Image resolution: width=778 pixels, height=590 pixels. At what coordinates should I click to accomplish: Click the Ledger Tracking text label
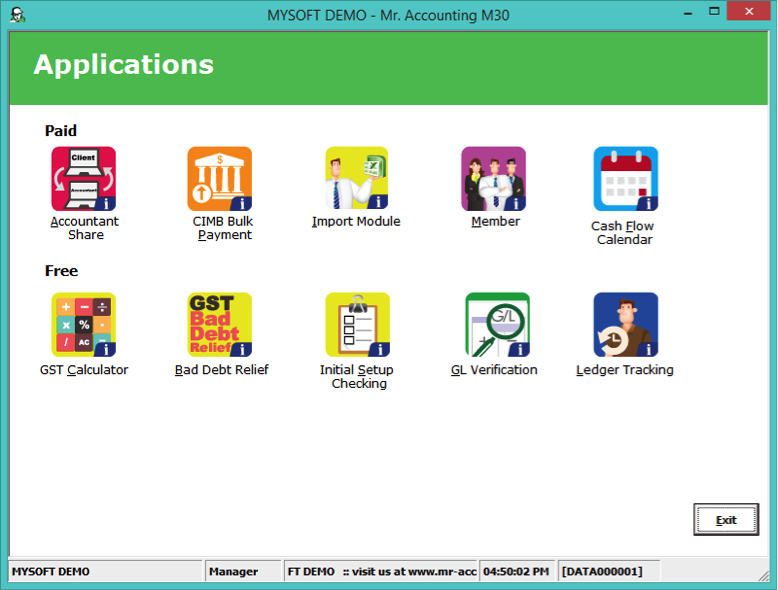tap(625, 370)
